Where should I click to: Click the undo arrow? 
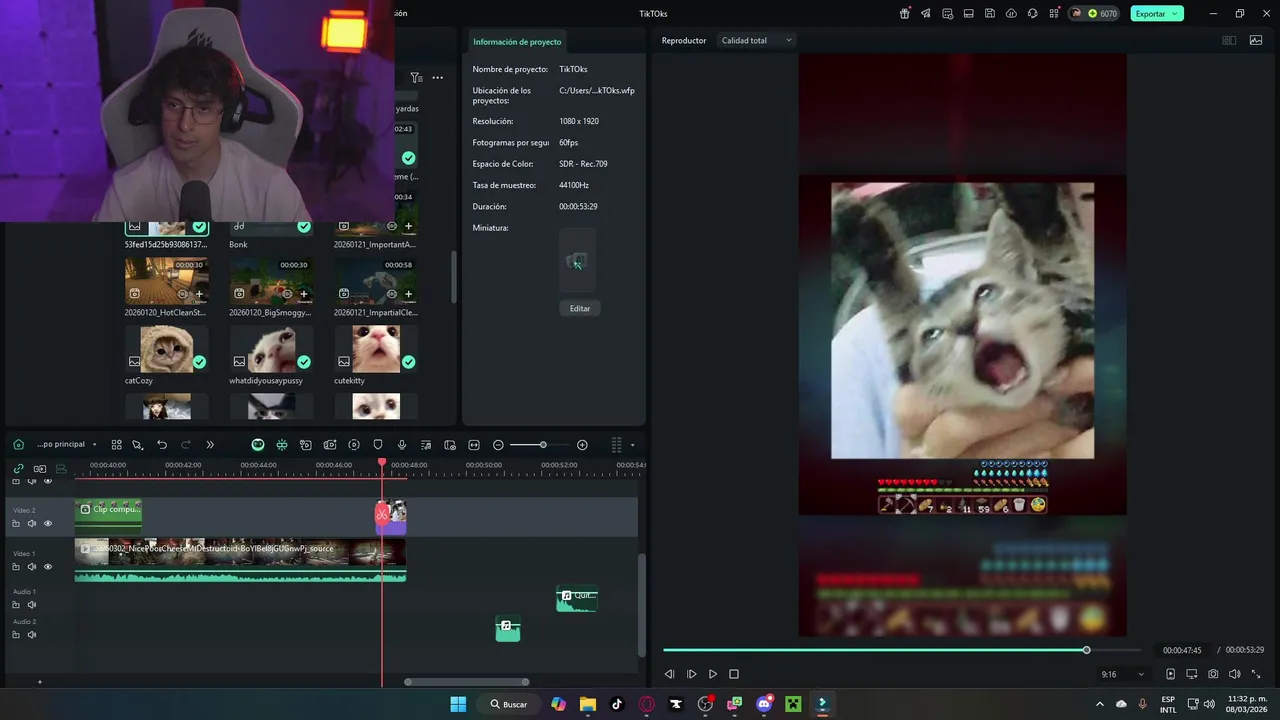coord(162,445)
